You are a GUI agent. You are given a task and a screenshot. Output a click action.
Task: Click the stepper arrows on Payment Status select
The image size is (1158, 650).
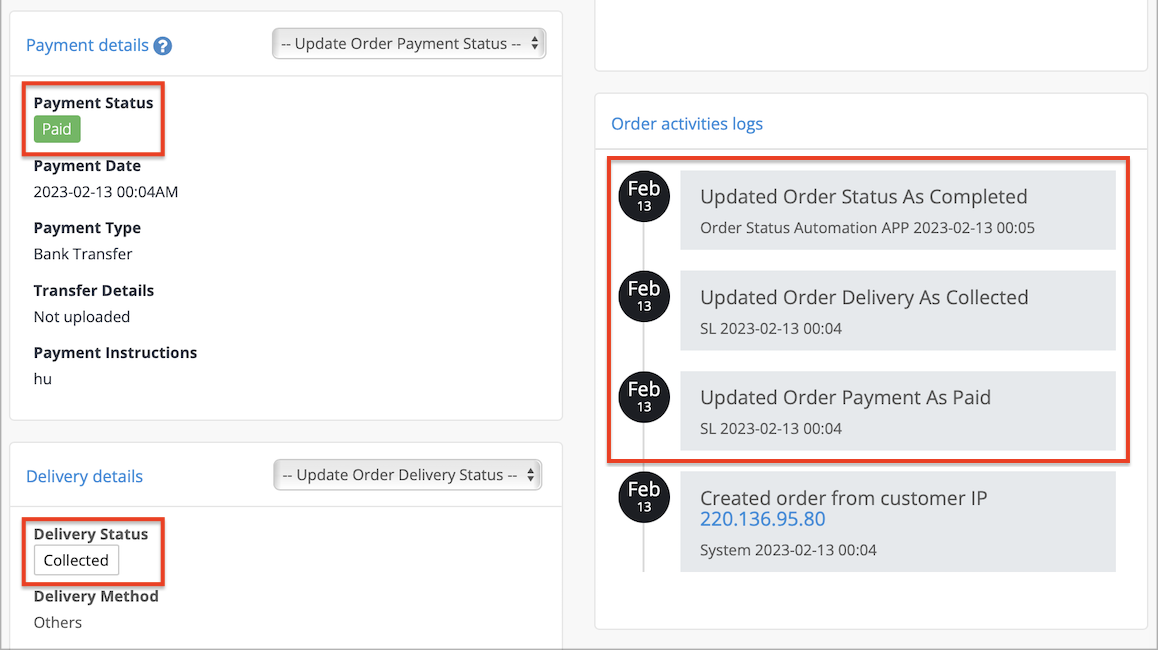pyautogui.click(x=535, y=44)
